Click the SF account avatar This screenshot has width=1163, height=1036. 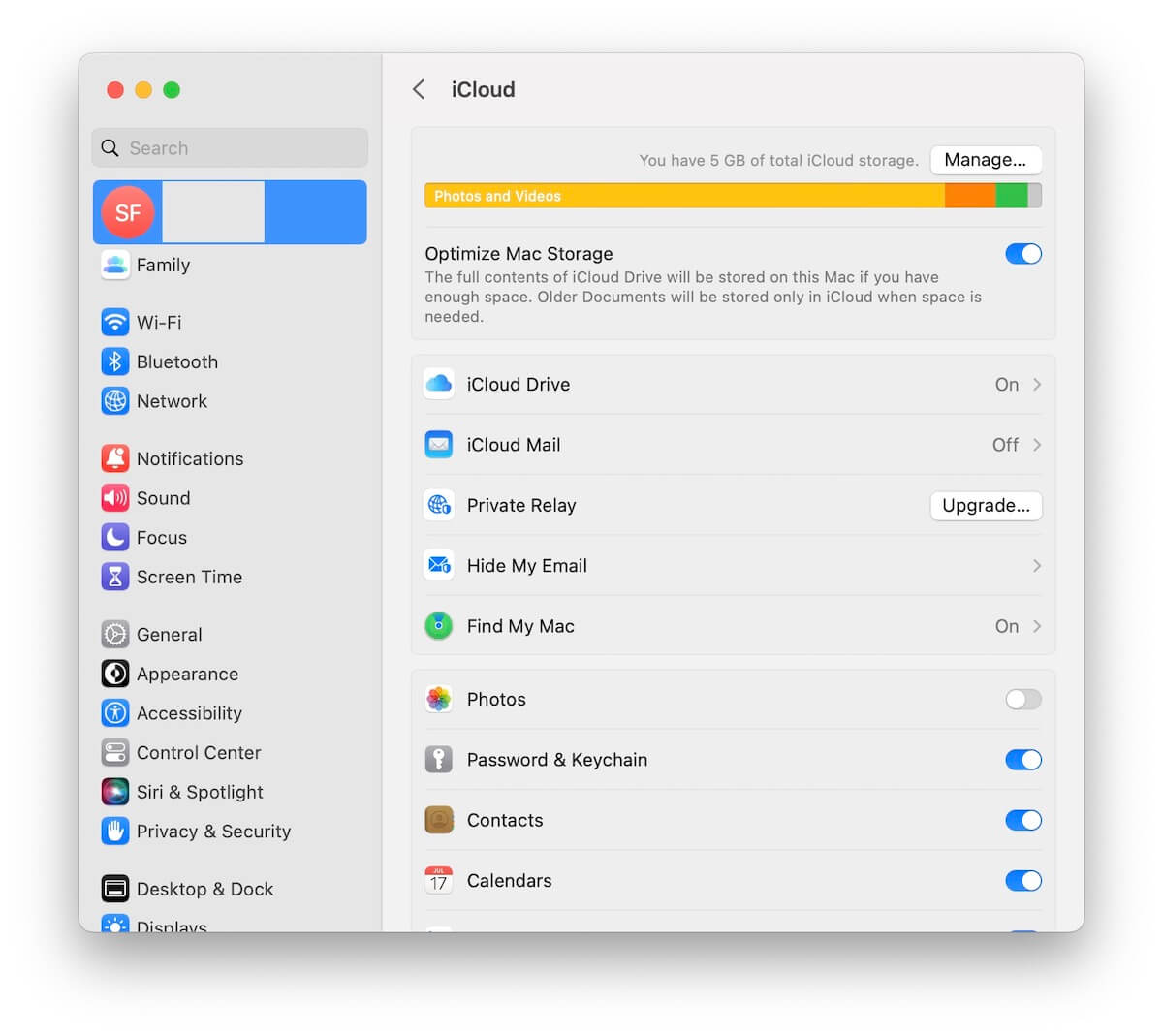point(128,212)
